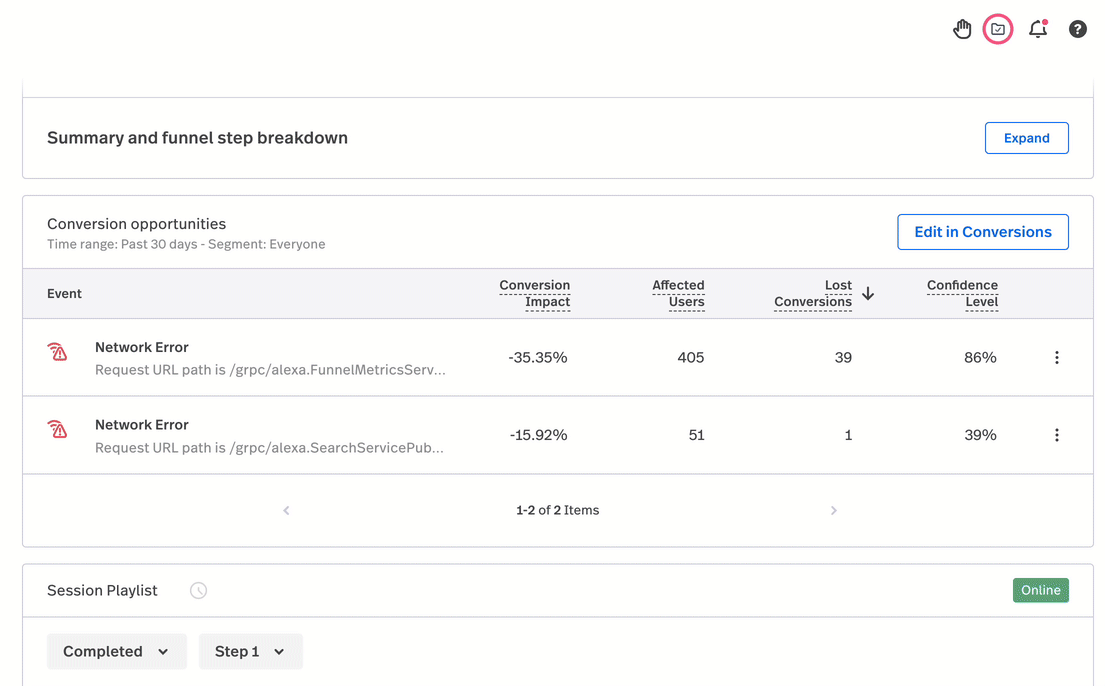This screenshot has height=686, width=1105.
Task: Click the clock icon beside Session Playlist
Action: pos(199,591)
